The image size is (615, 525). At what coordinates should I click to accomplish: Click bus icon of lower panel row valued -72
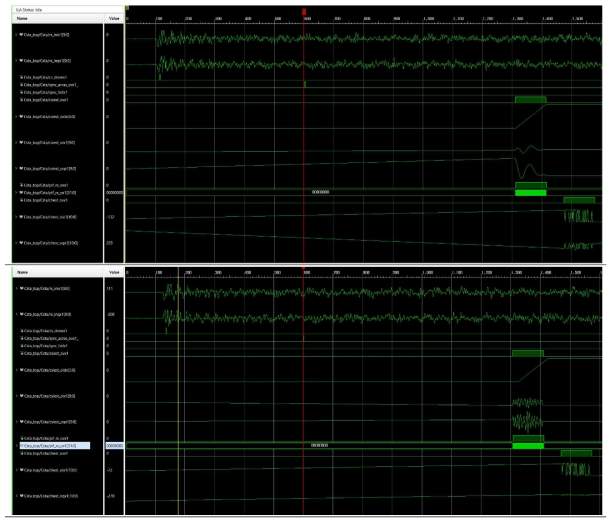(x=22, y=470)
